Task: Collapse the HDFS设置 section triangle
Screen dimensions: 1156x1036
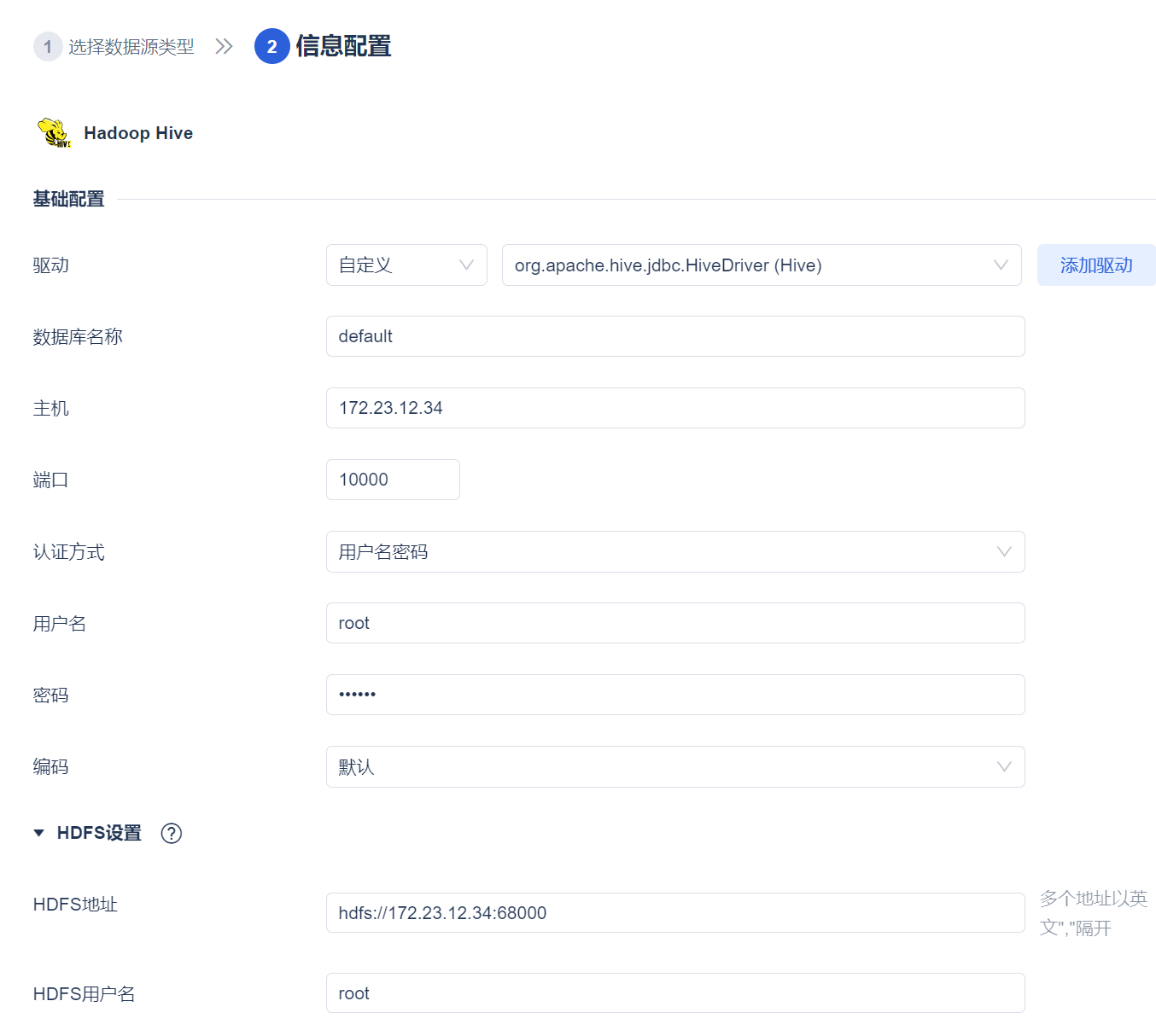Action: tap(38, 833)
